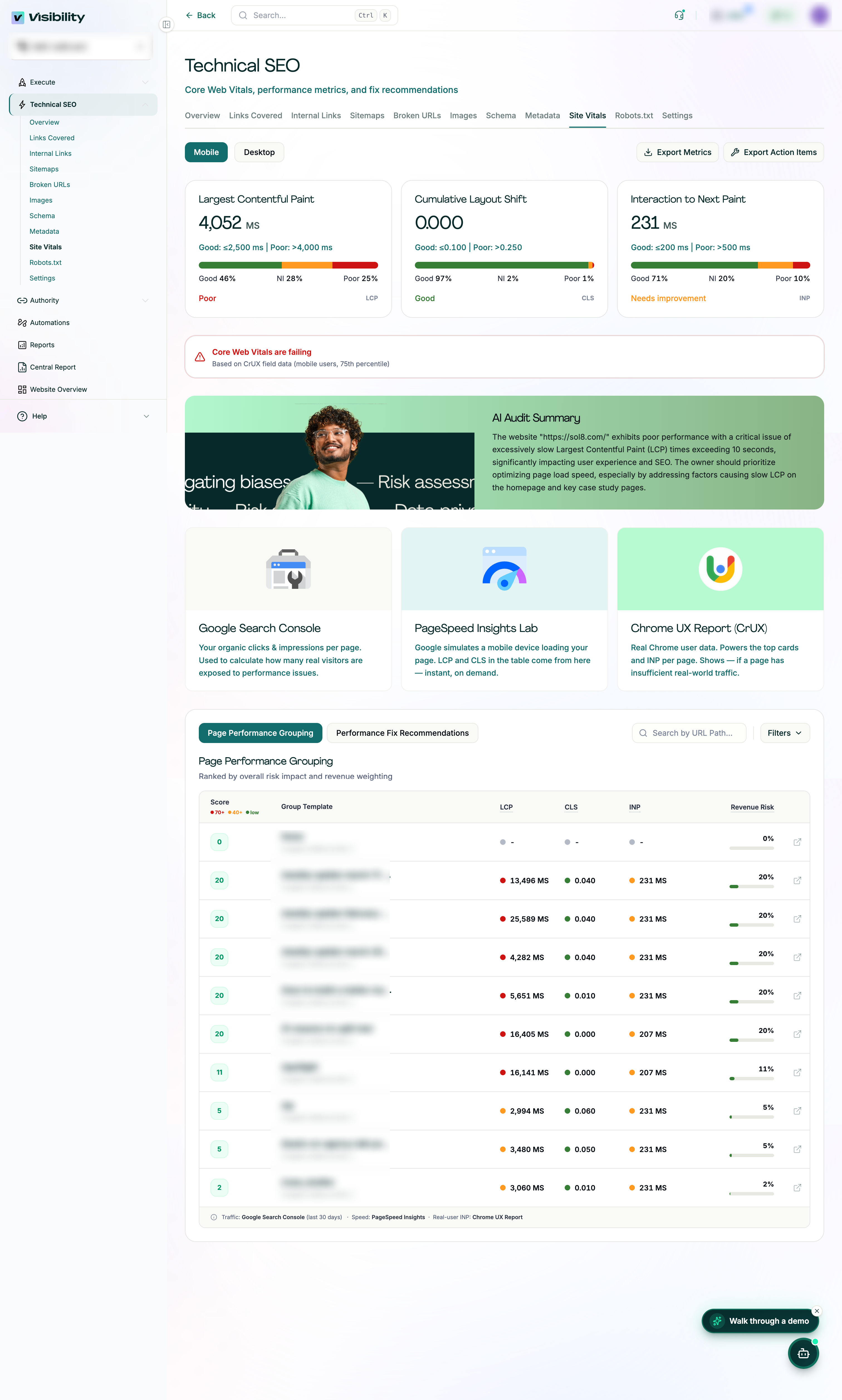Click Export Action Items button
Viewport: 842px width, 1400px height.
pos(773,152)
